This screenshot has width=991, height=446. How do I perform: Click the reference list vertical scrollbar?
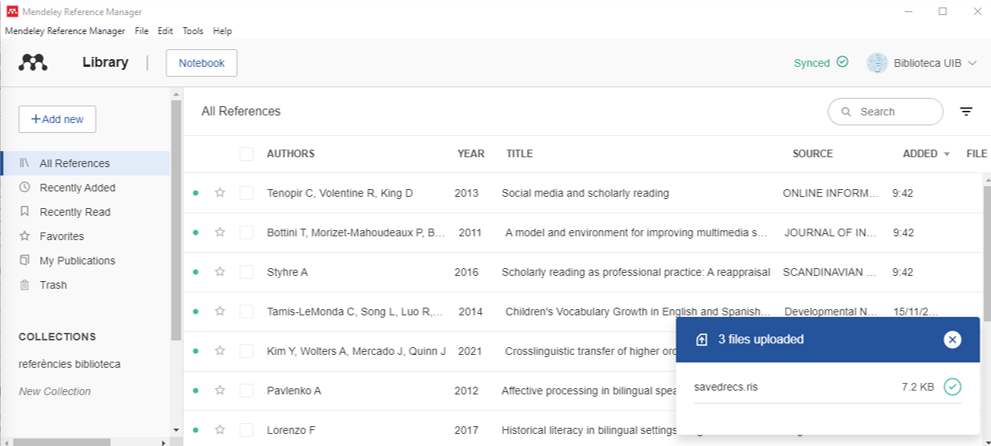(x=987, y=253)
